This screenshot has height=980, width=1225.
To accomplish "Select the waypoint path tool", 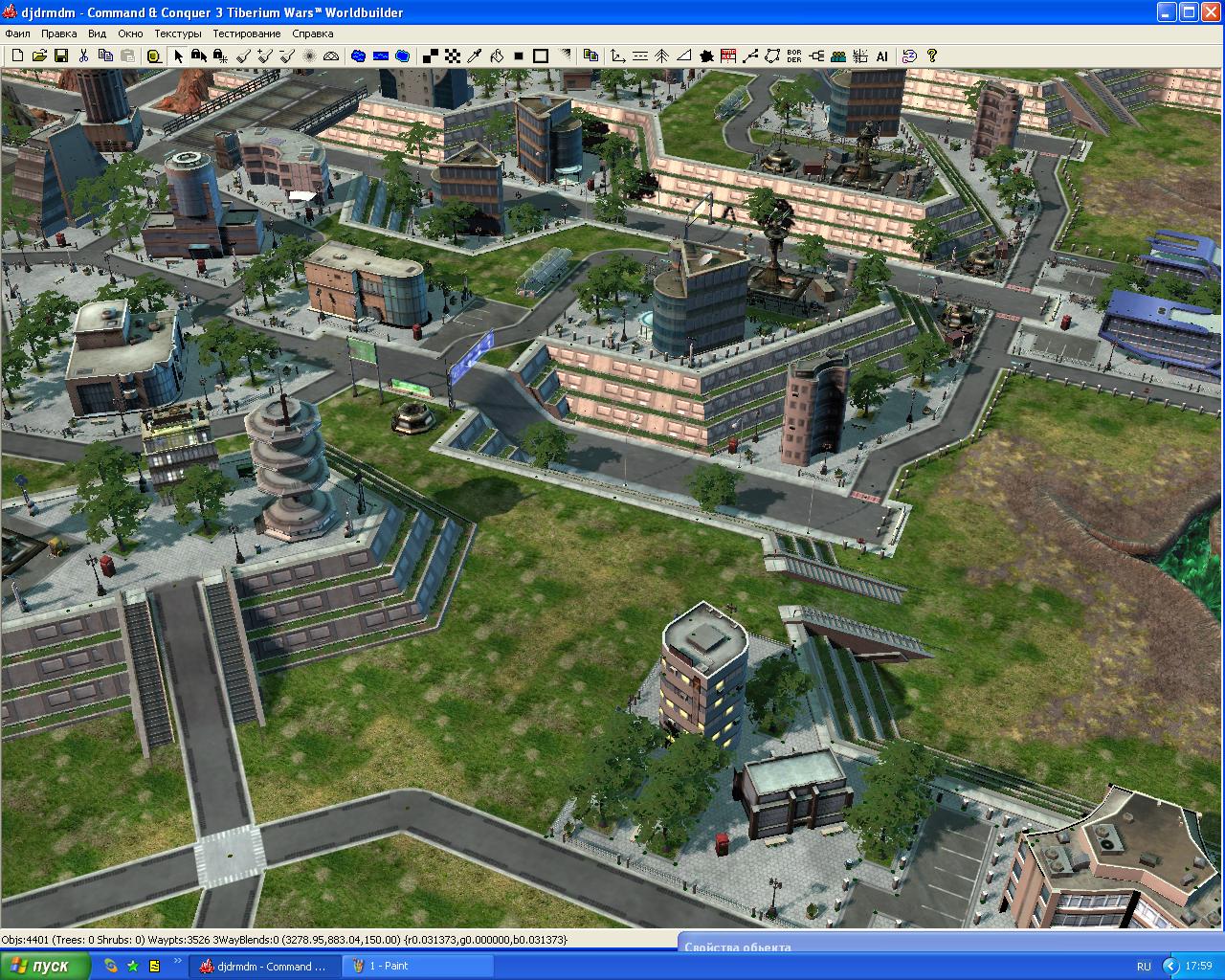I will click(x=750, y=56).
